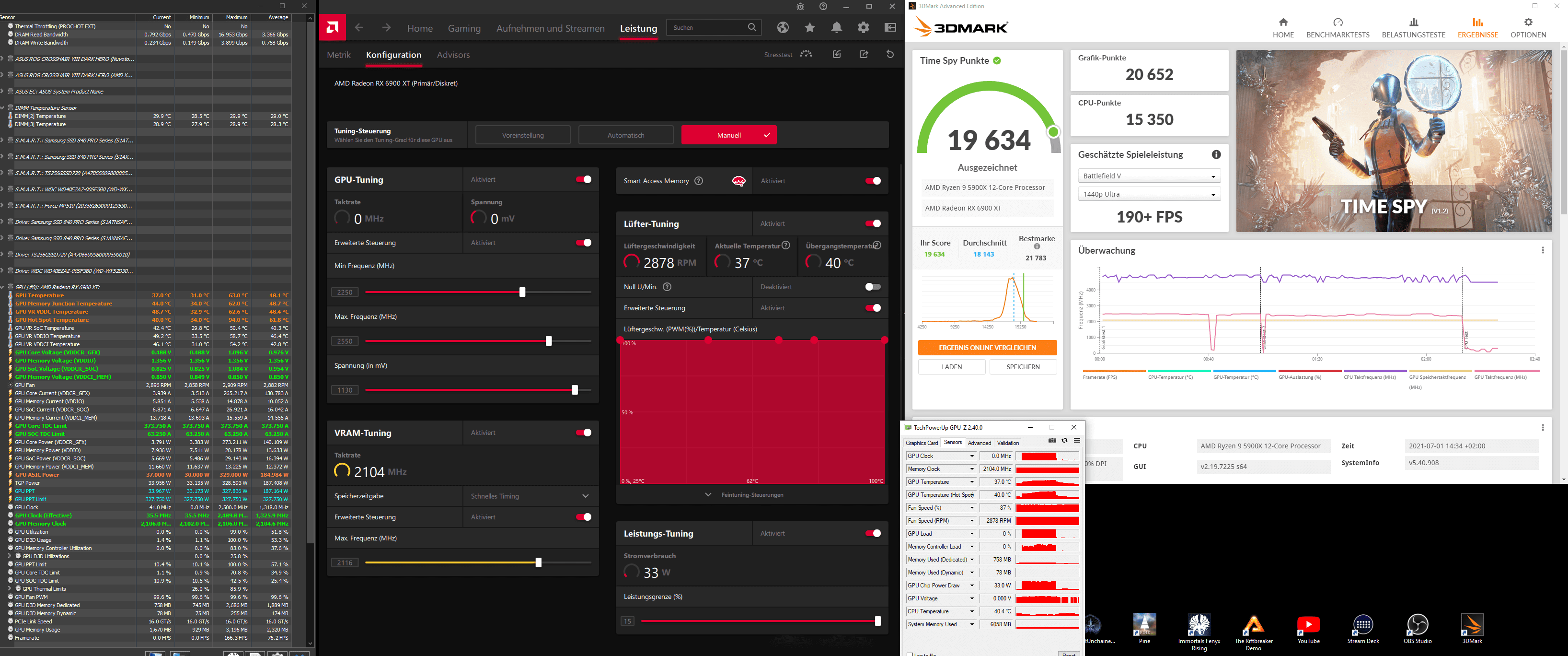Open the Überwachung three-dot menu
Screen dimensions: 1568x656
(x=1543, y=250)
